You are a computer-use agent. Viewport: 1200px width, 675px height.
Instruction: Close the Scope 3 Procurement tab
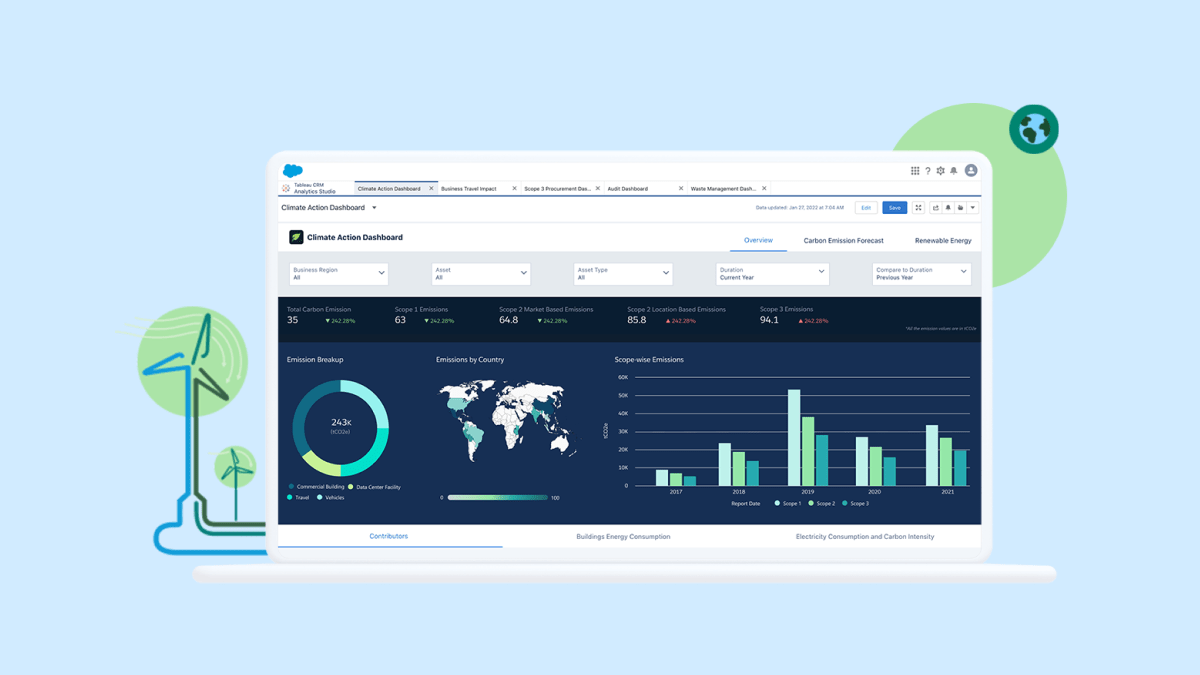click(x=598, y=188)
